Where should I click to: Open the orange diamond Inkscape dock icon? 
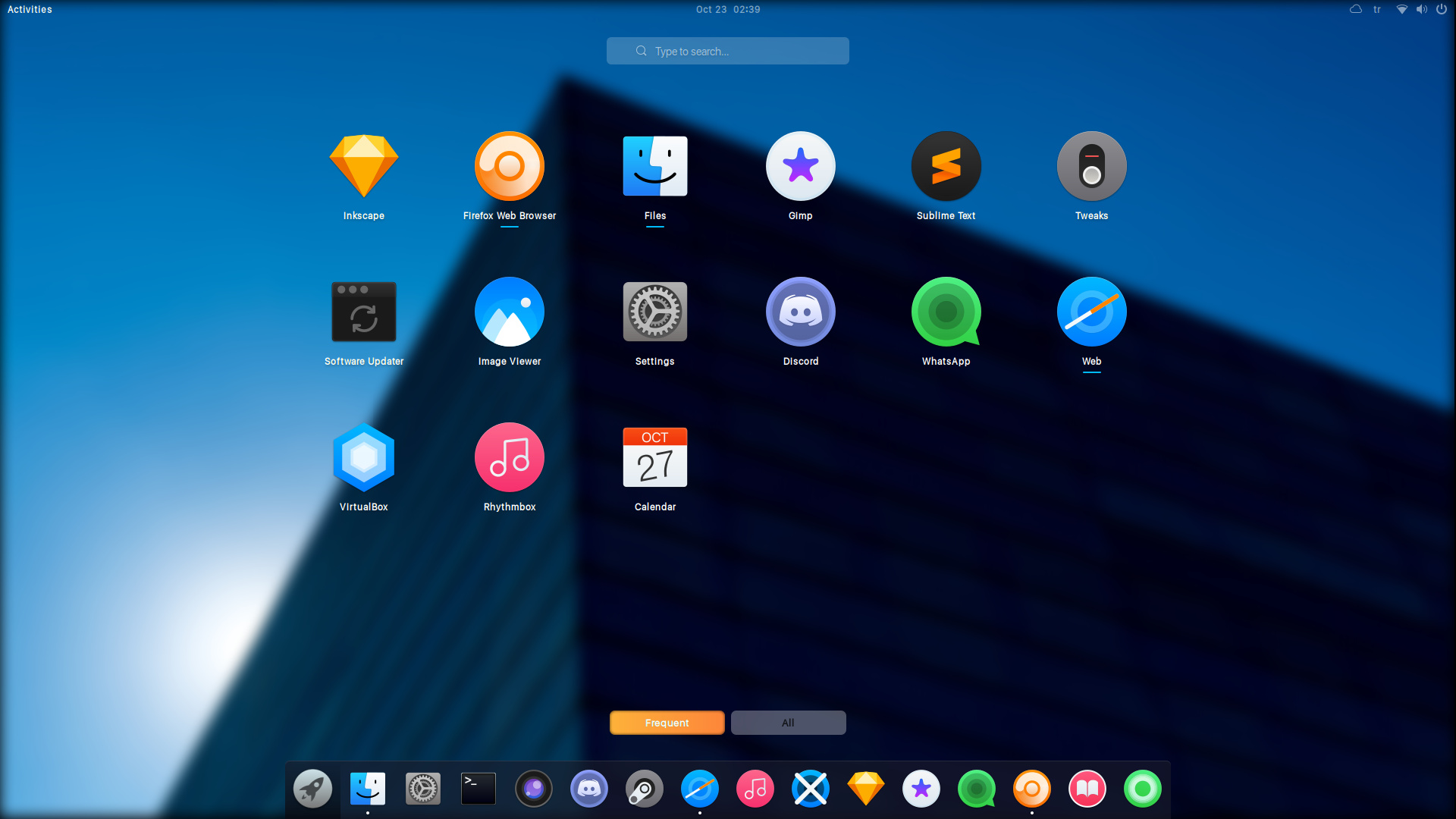(866, 789)
